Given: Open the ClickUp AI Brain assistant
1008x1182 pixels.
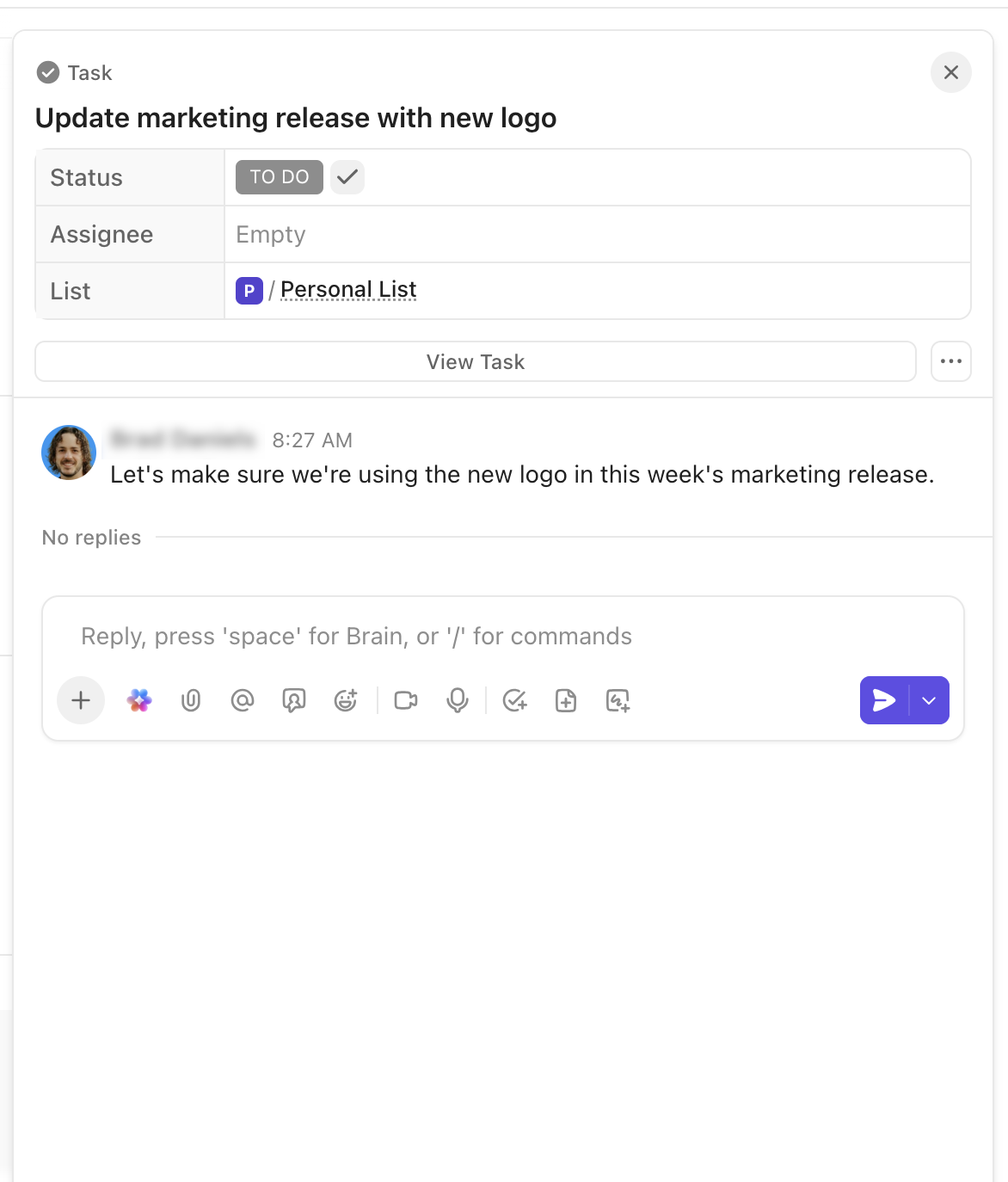Looking at the screenshot, I should pyautogui.click(x=138, y=700).
